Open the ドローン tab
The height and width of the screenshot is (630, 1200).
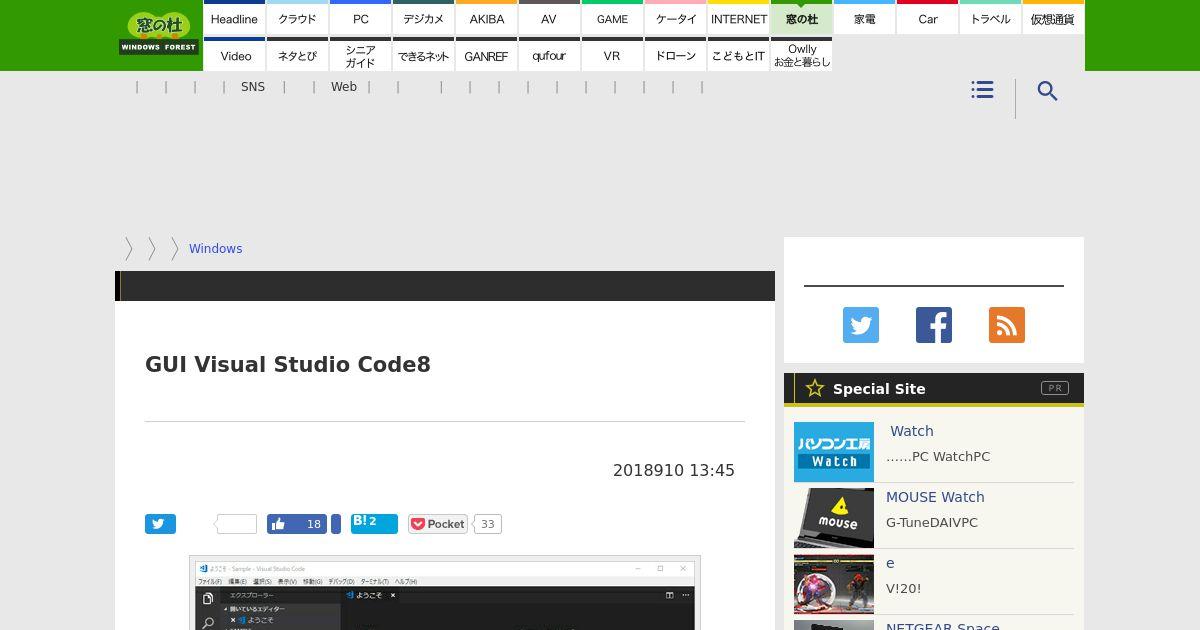coord(675,55)
